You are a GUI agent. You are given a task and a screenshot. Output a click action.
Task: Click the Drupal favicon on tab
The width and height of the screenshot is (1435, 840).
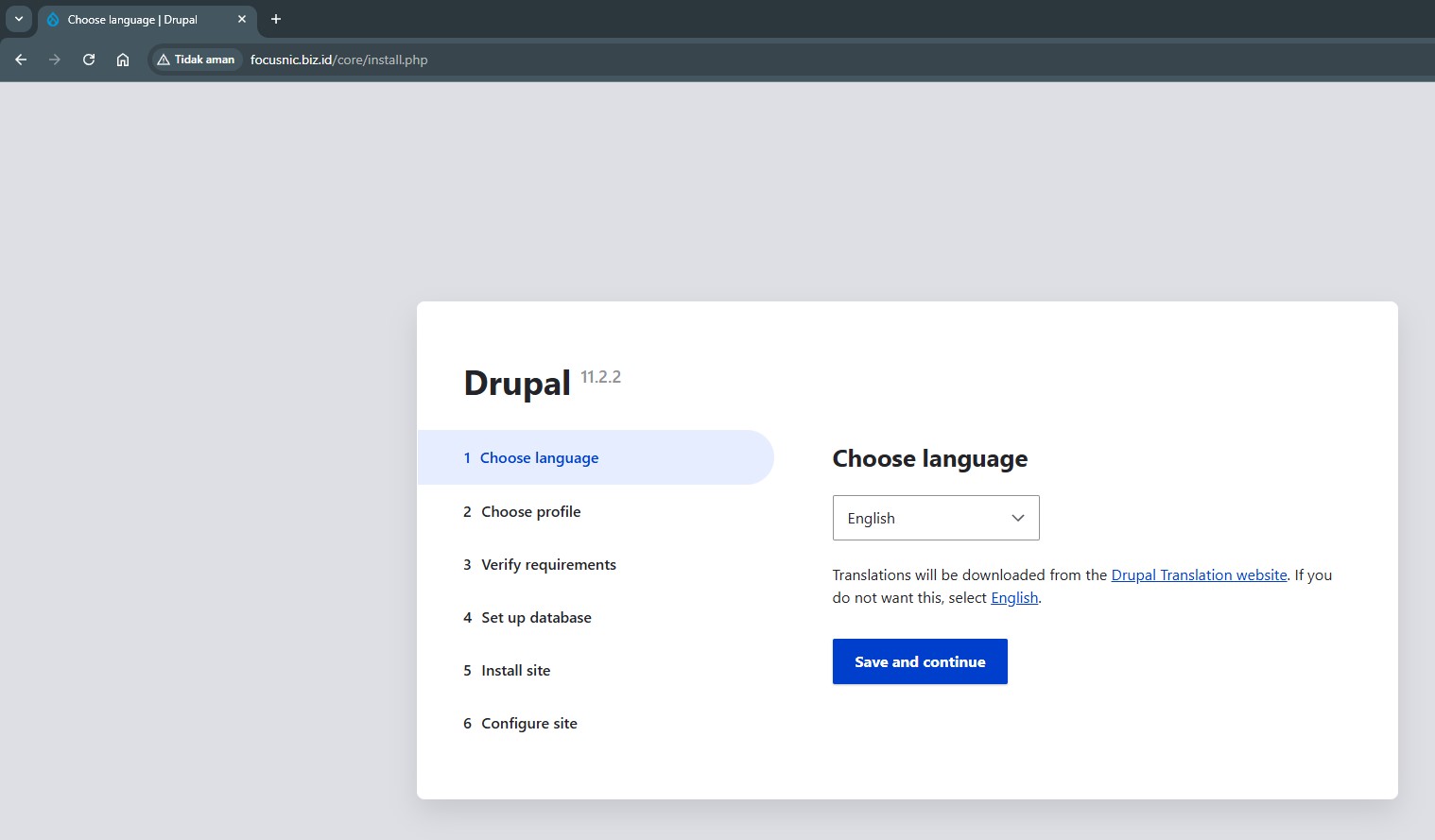pyautogui.click(x=53, y=20)
